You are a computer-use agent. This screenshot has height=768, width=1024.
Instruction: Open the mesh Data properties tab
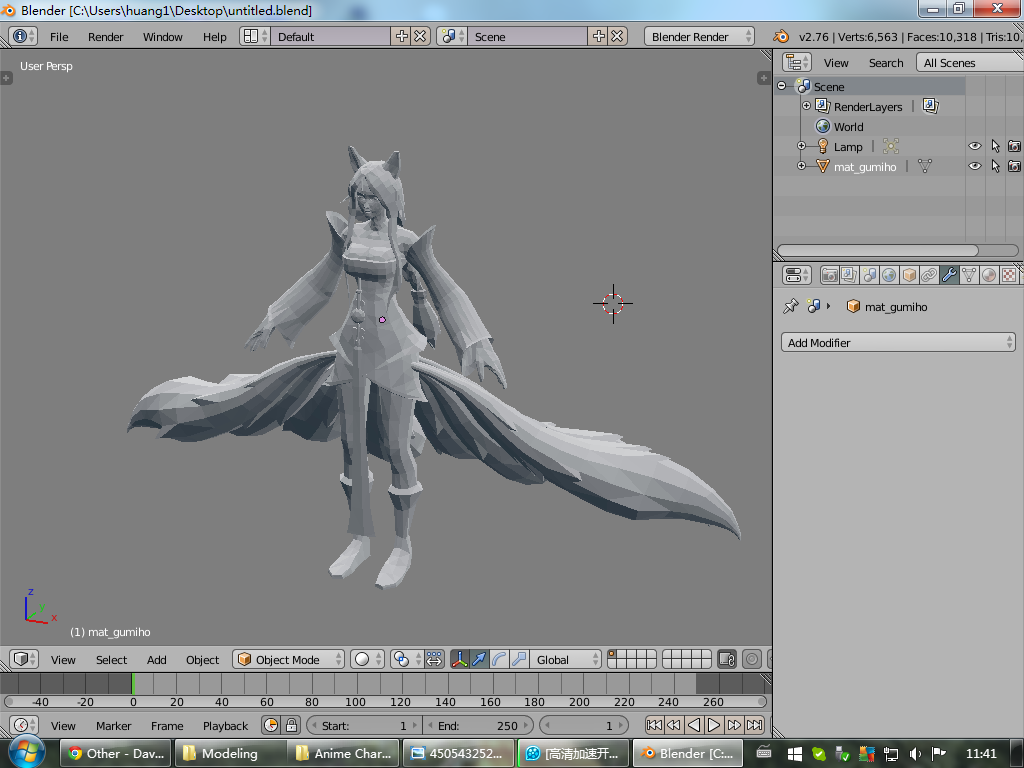(x=969, y=275)
